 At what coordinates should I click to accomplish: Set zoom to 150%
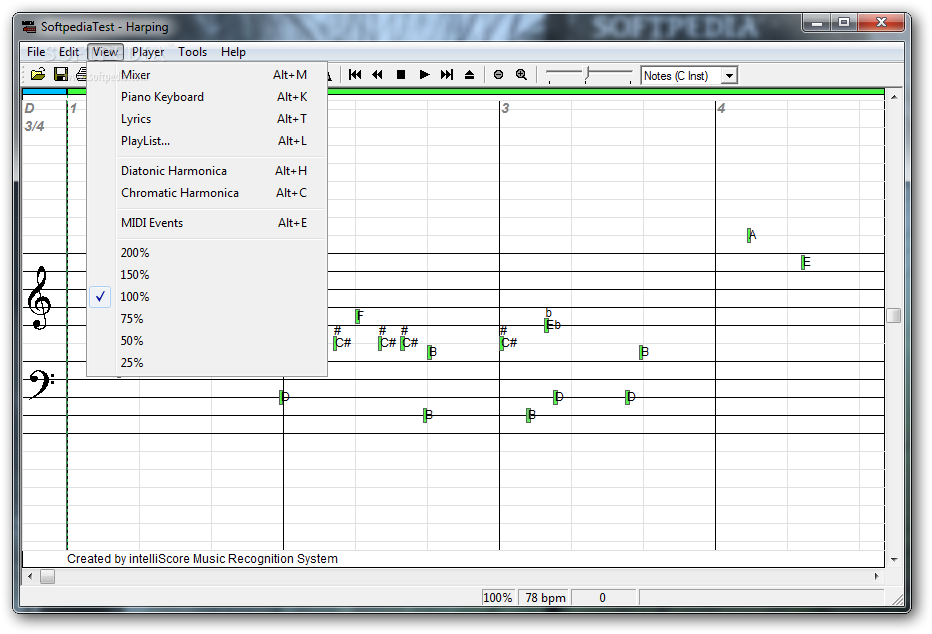pos(207,275)
